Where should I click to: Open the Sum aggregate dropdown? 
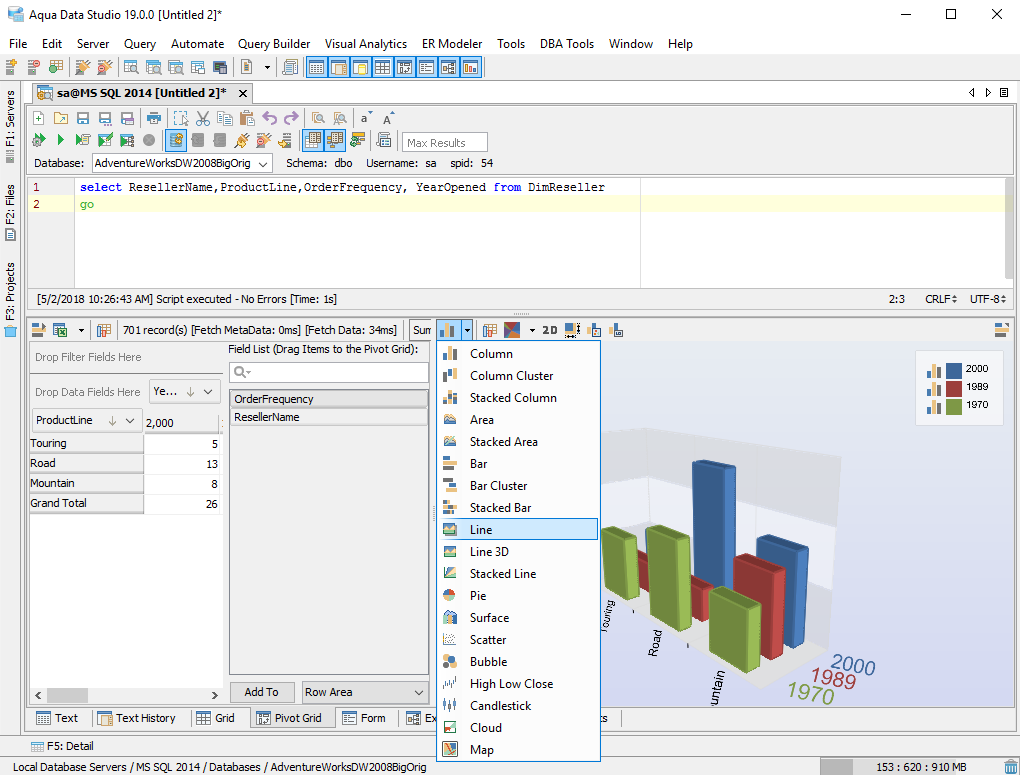pyautogui.click(x=422, y=330)
